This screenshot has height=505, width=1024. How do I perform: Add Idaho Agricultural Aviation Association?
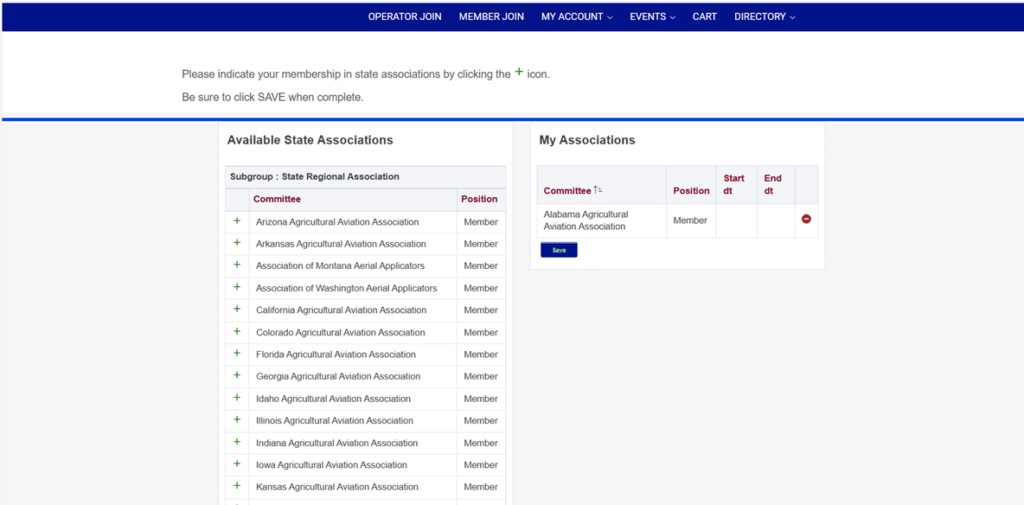(237, 398)
